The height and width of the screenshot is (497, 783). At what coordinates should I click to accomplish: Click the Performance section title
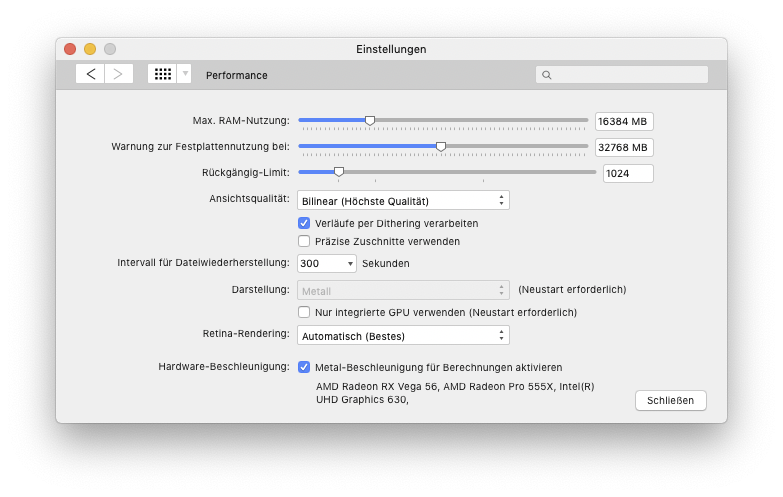click(237, 75)
